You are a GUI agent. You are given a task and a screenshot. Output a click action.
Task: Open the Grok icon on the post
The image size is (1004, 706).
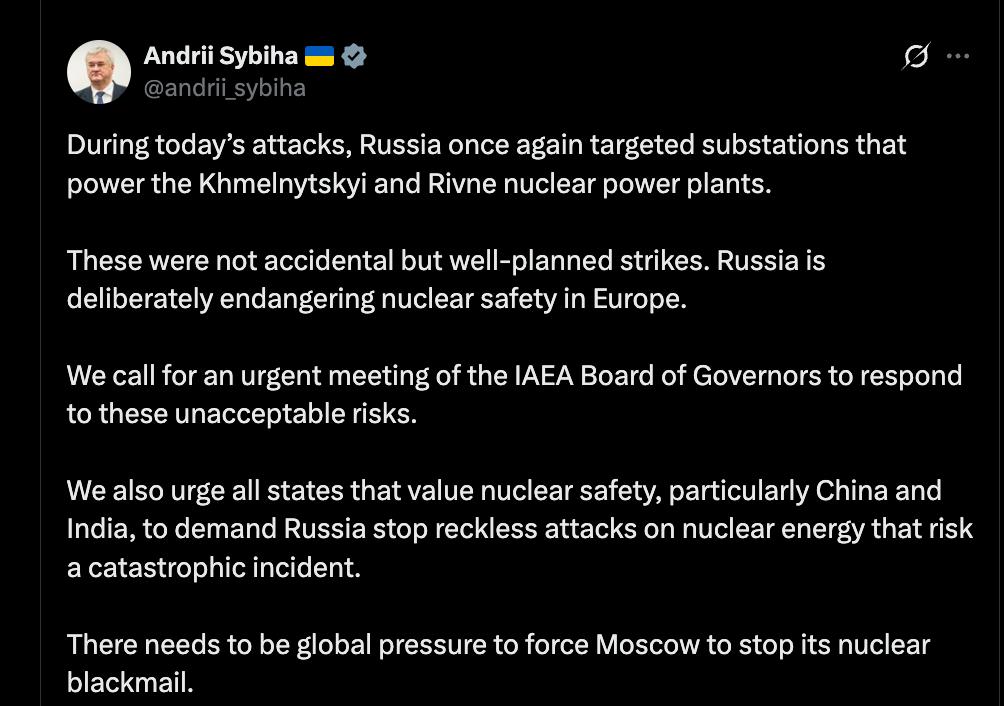[x=915, y=57]
